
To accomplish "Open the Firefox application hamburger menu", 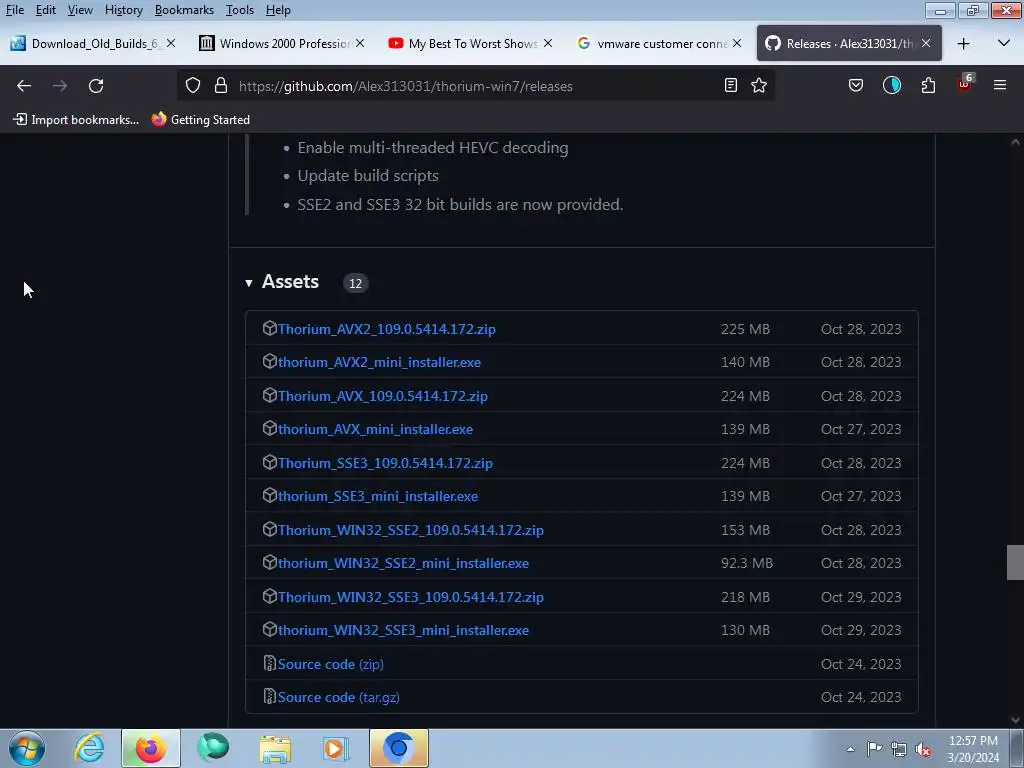I will [1000, 86].
